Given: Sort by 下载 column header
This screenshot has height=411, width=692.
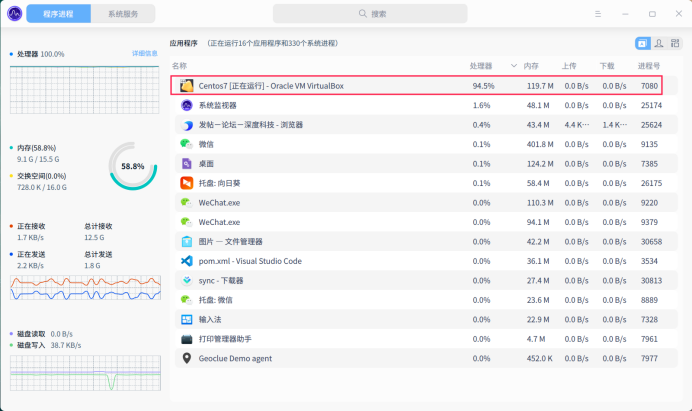Looking at the screenshot, I should pyautogui.click(x=607, y=66).
